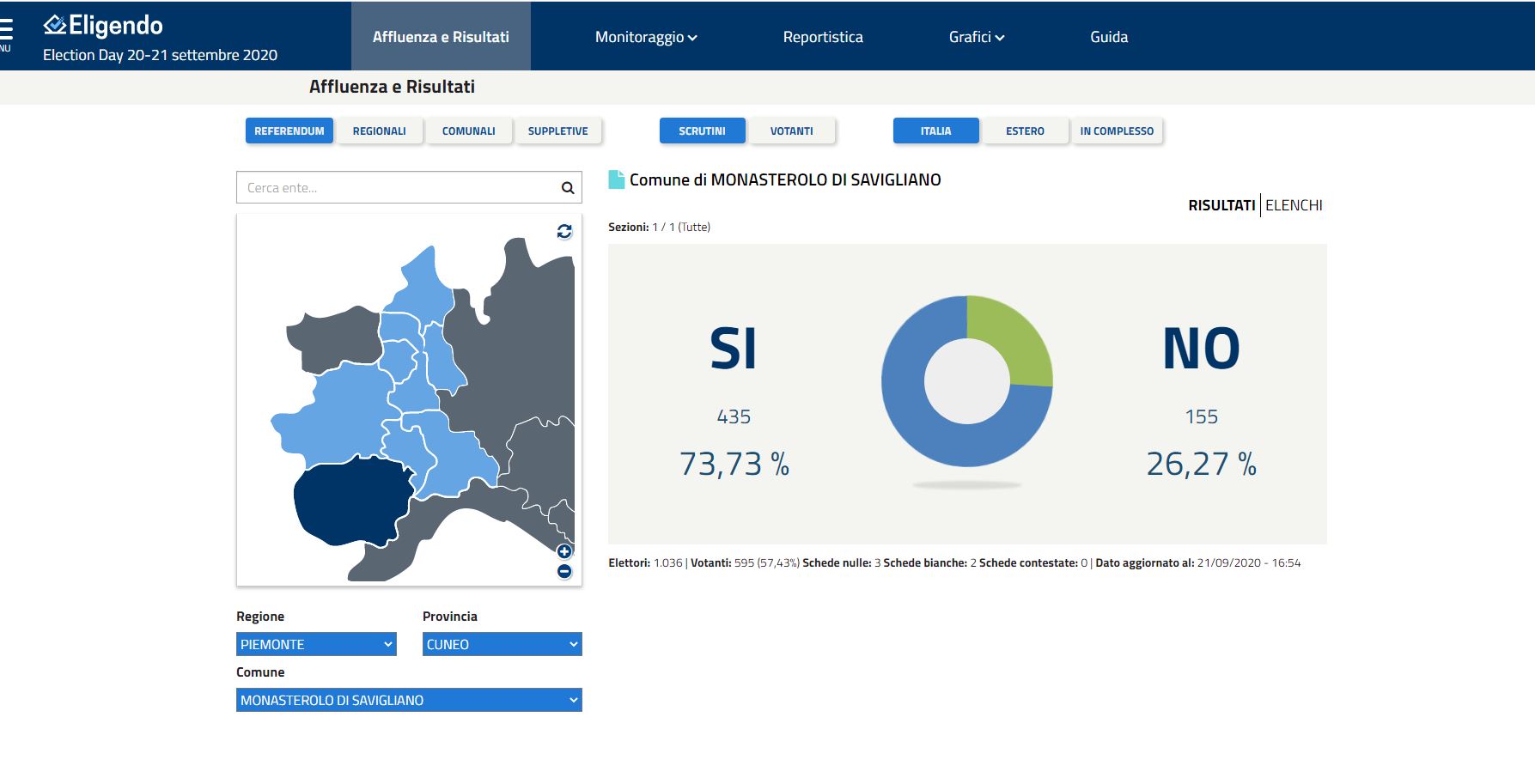Viewport: 1535px width, 784px height.
Task: Click the Cerca ente search field
Action: click(x=395, y=188)
